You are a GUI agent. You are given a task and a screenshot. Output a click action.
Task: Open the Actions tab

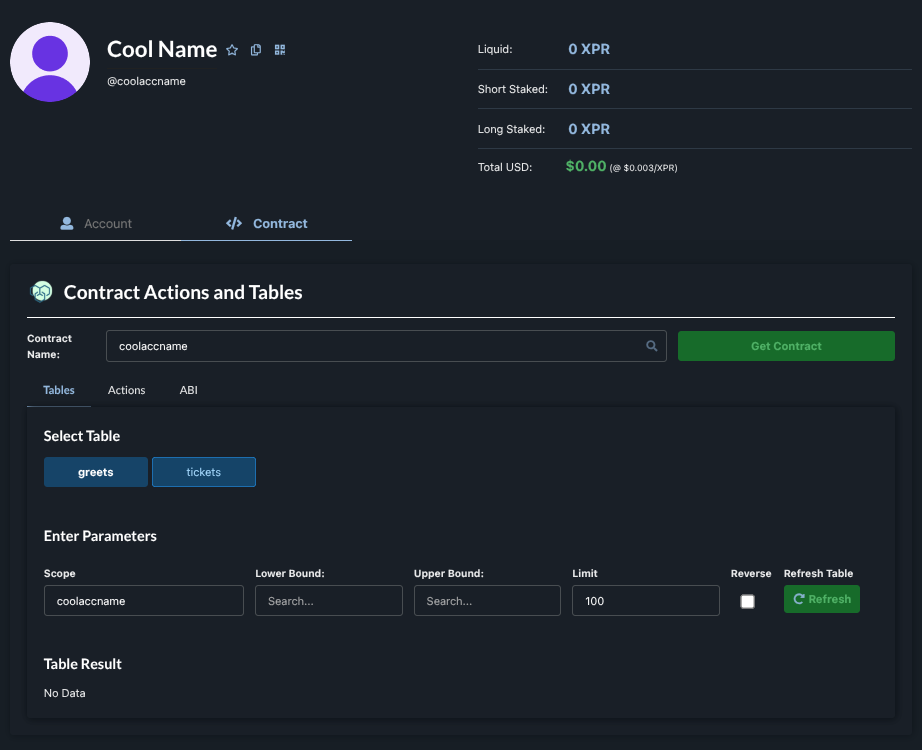[126, 390]
